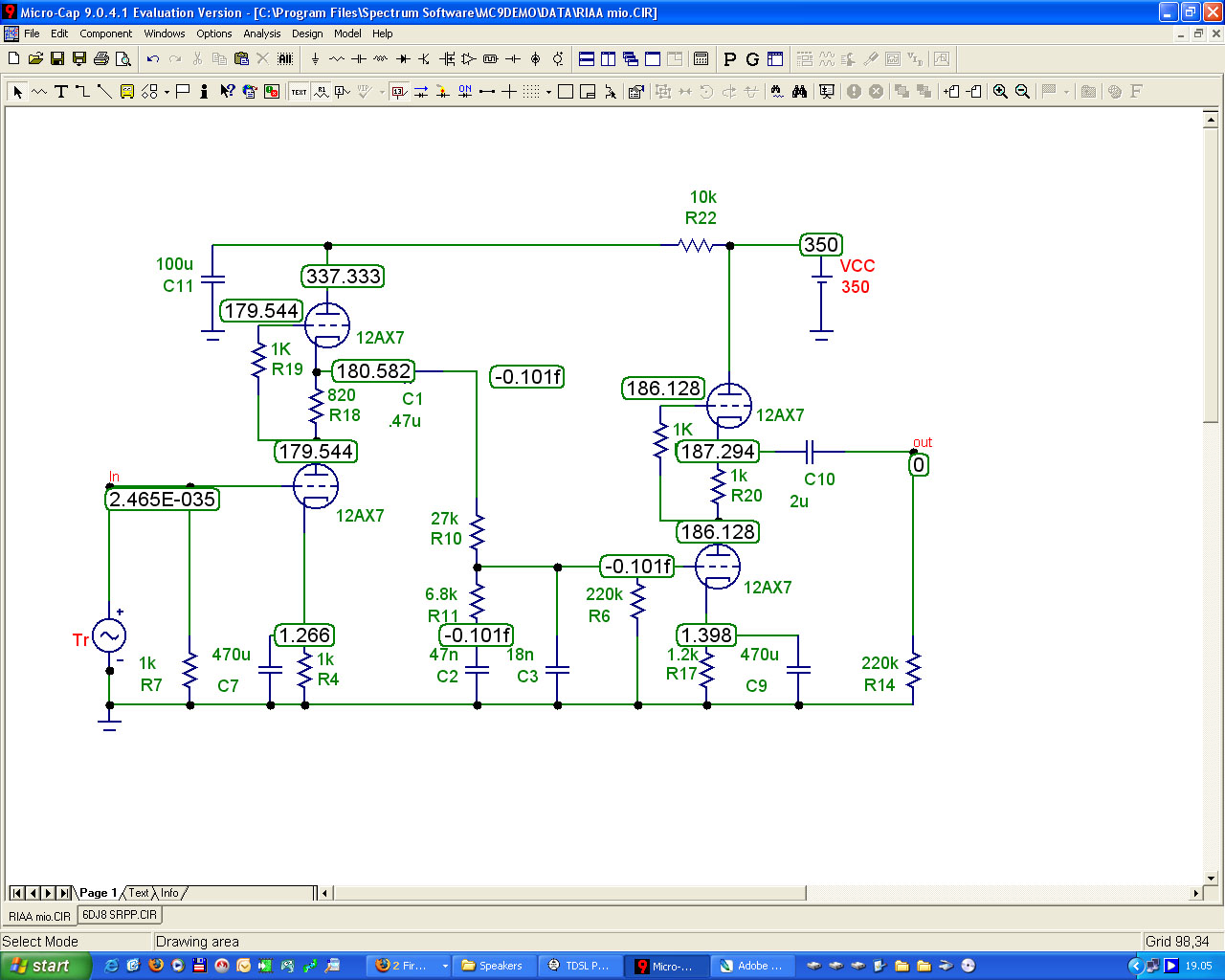Switch to the 6DJ8 SRPP.CIR tab
The width and height of the screenshot is (1225, 980).
[x=119, y=915]
